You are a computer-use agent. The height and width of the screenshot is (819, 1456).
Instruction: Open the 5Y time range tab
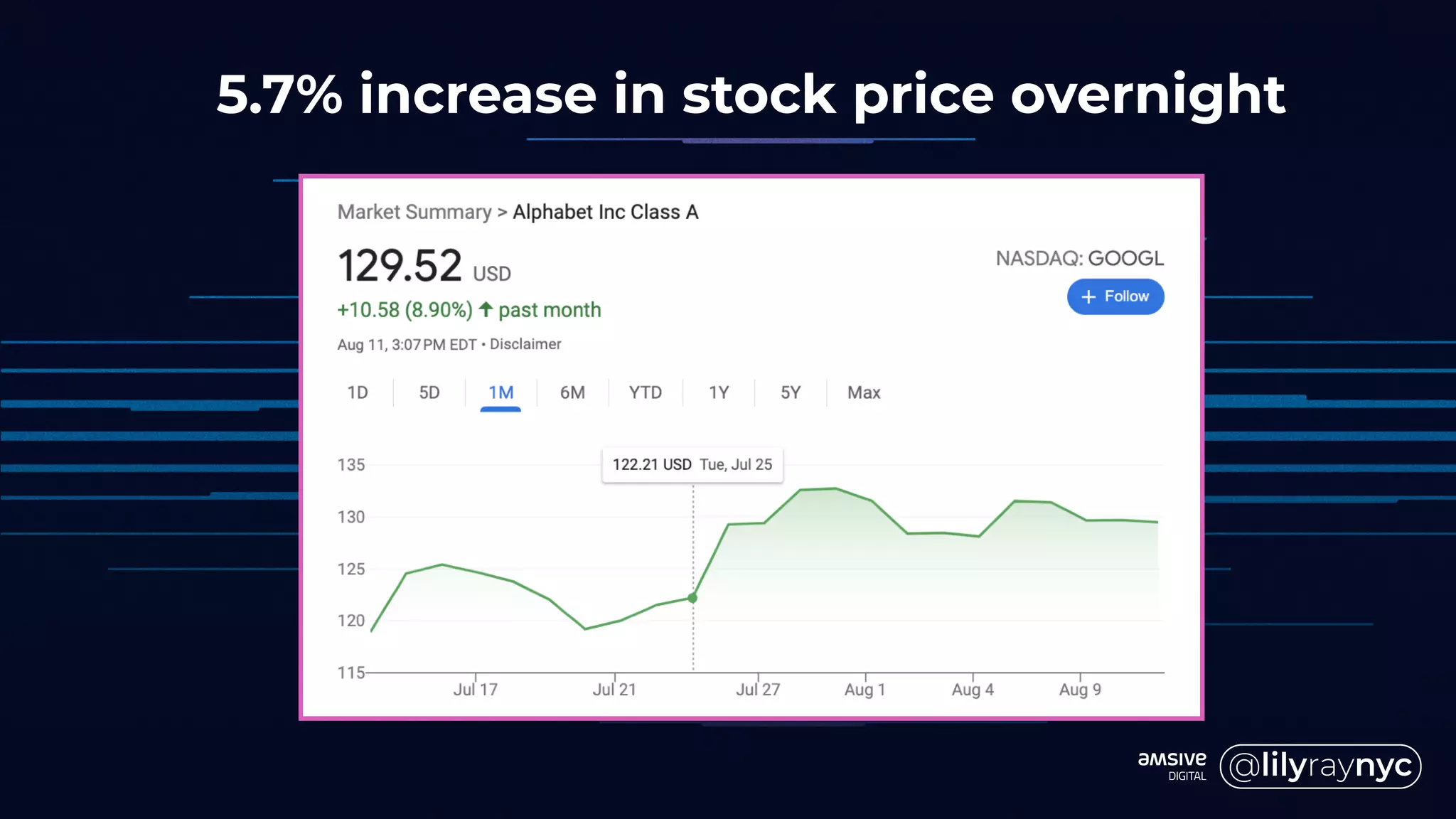(791, 393)
